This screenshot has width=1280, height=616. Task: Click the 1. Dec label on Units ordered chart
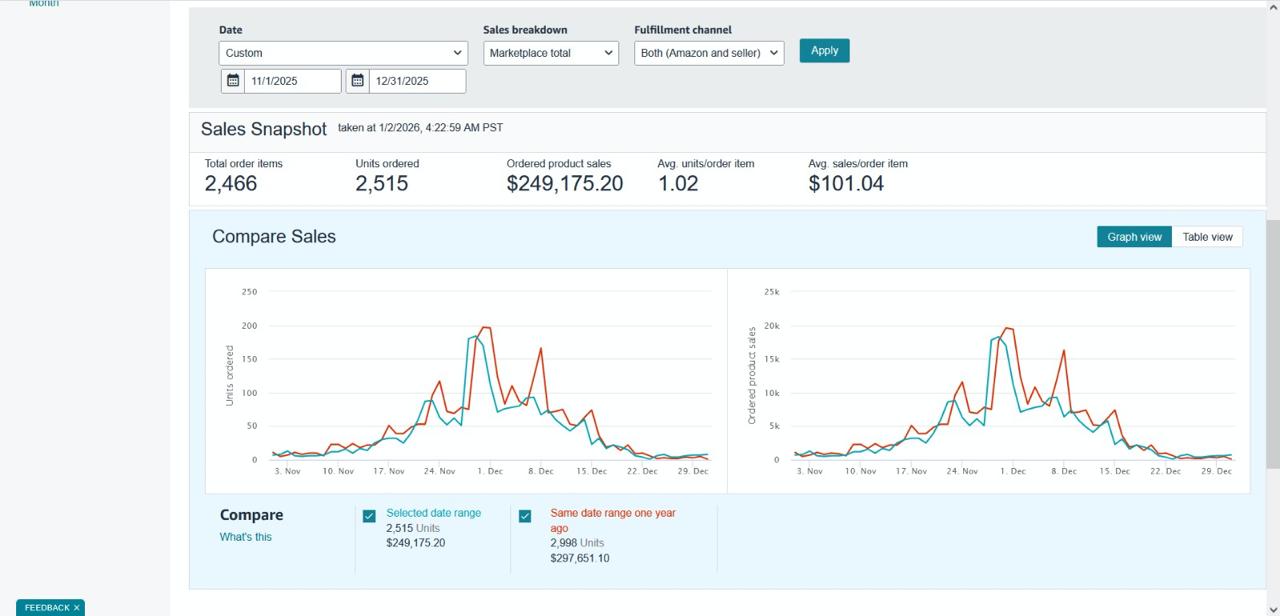click(490, 471)
